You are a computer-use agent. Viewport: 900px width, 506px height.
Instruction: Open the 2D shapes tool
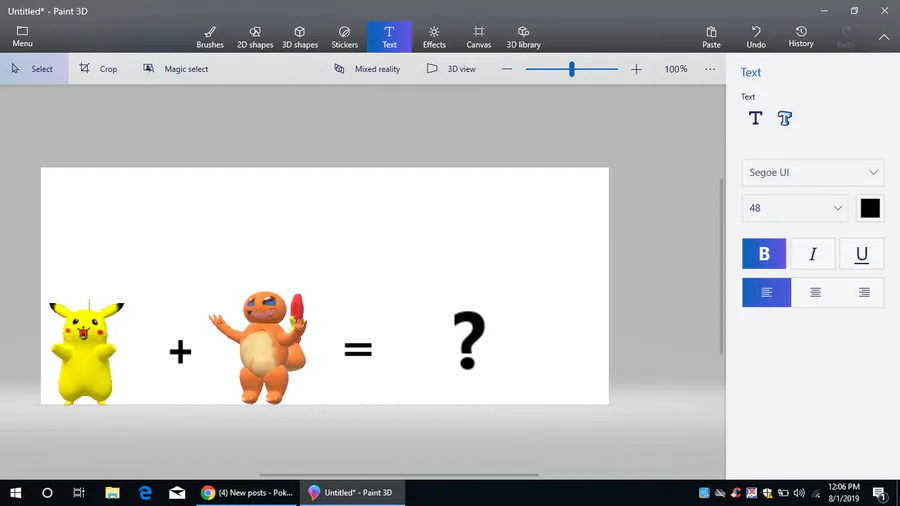(x=255, y=37)
